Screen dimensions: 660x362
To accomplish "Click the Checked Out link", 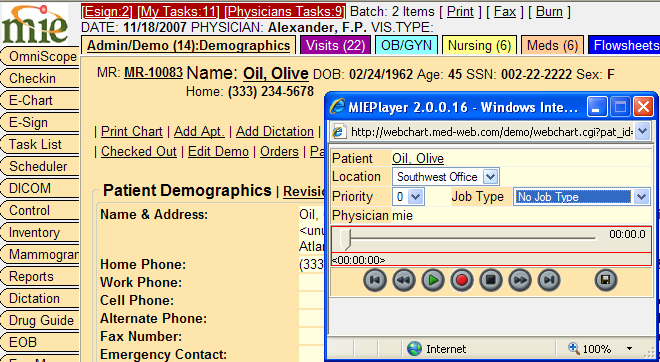I will click(x=138, y=152).
